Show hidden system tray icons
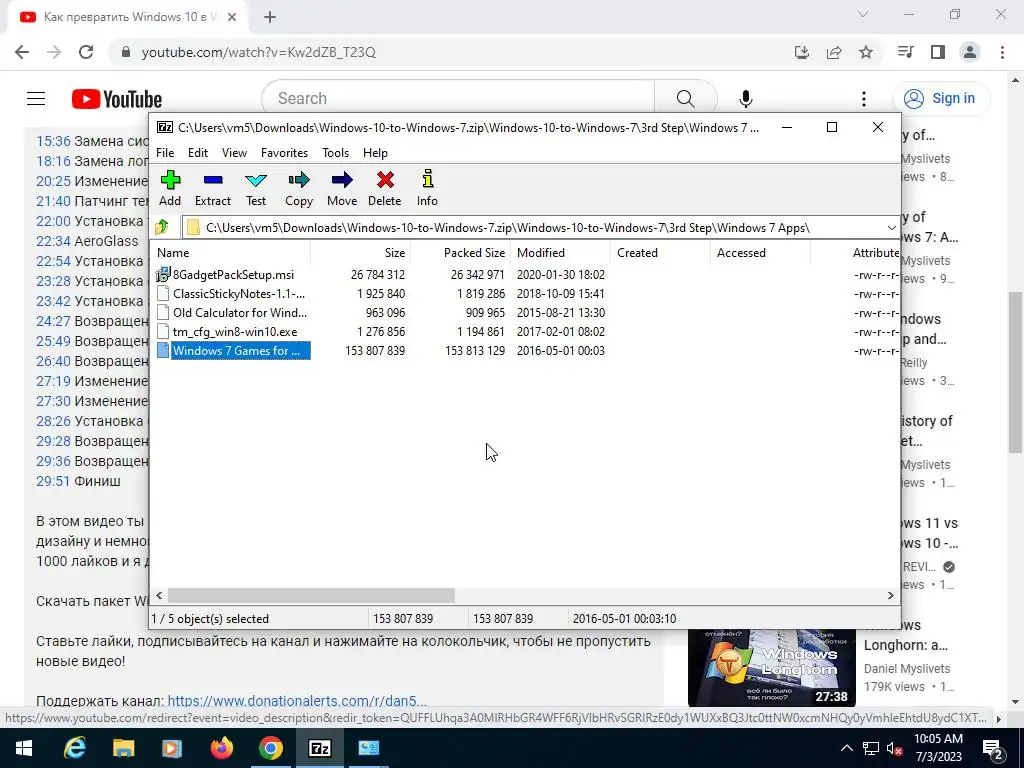 846,748
